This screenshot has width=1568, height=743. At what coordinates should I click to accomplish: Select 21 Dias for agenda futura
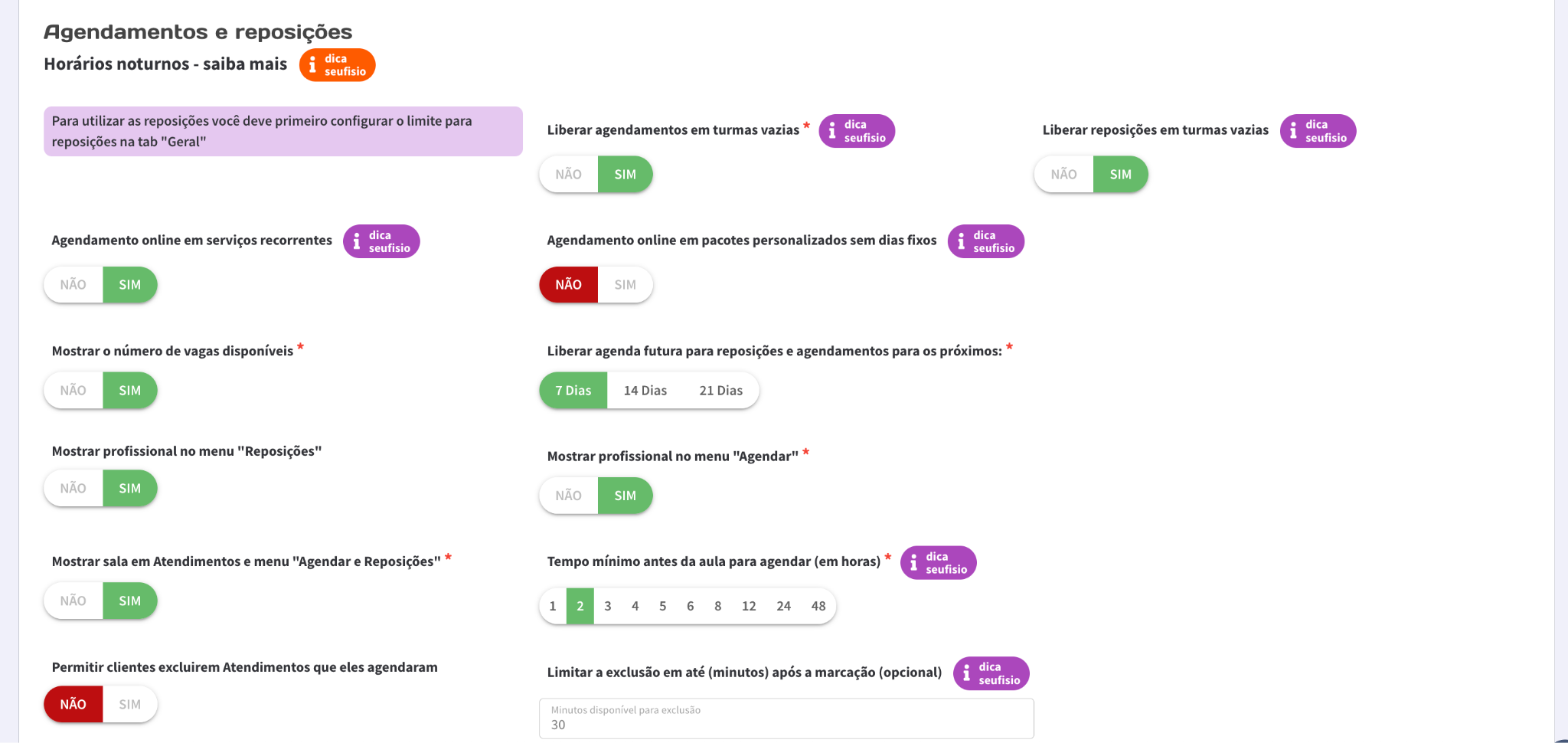[720, 391]
